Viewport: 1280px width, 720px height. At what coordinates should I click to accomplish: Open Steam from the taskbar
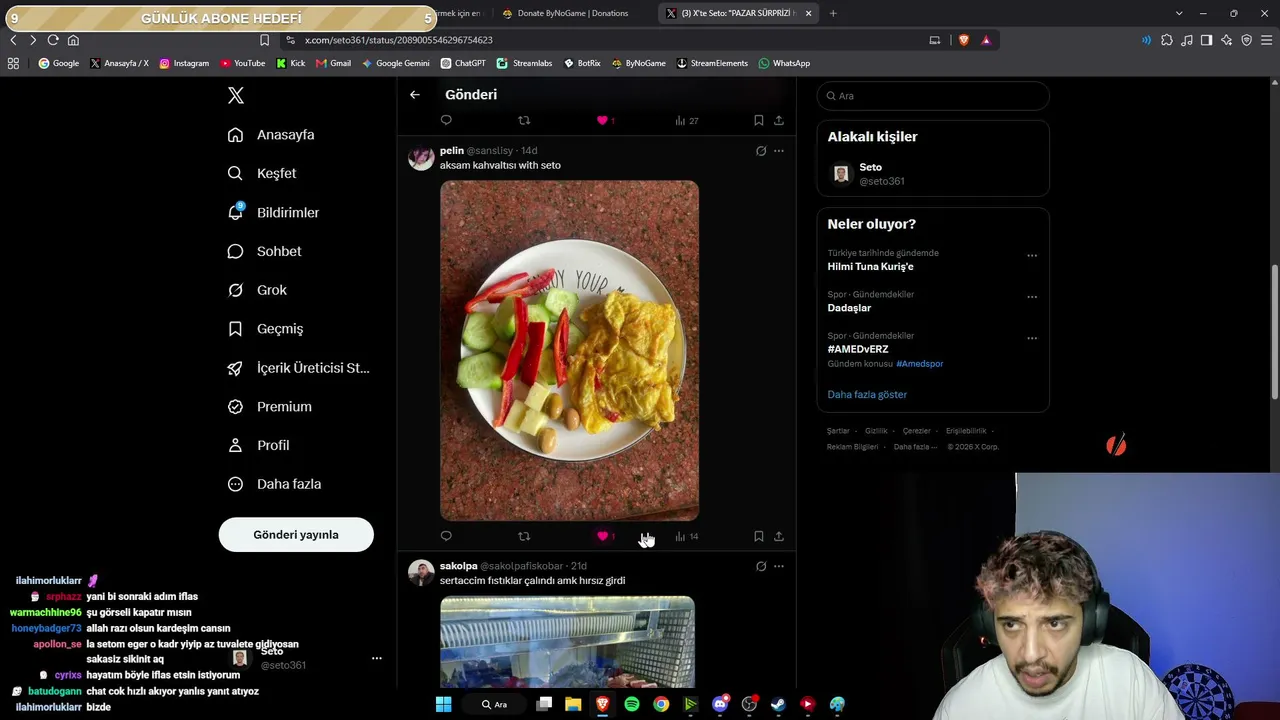tap(778, 704)
